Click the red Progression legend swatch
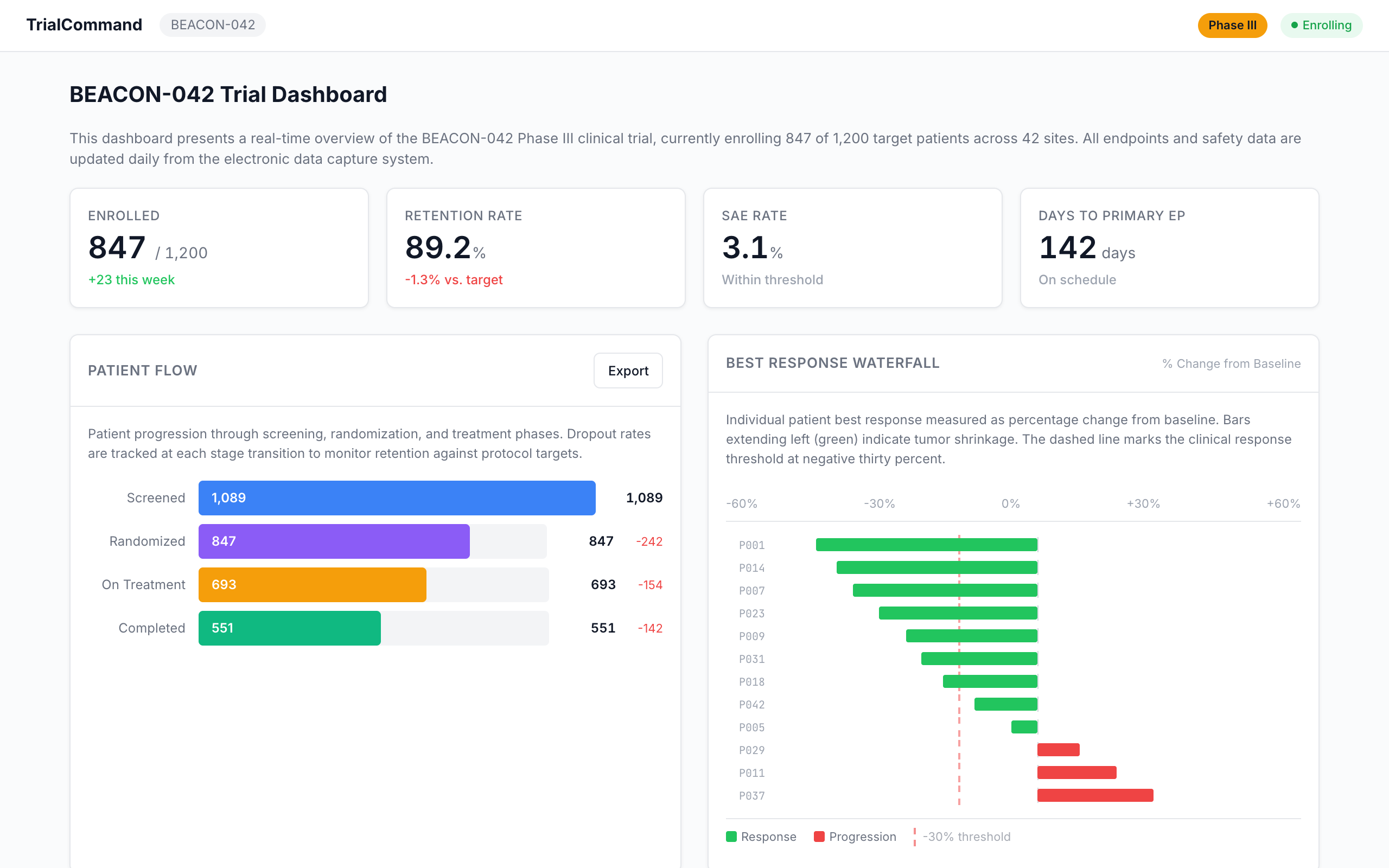Screen dimensions: 1389x868 pos(819,837)
